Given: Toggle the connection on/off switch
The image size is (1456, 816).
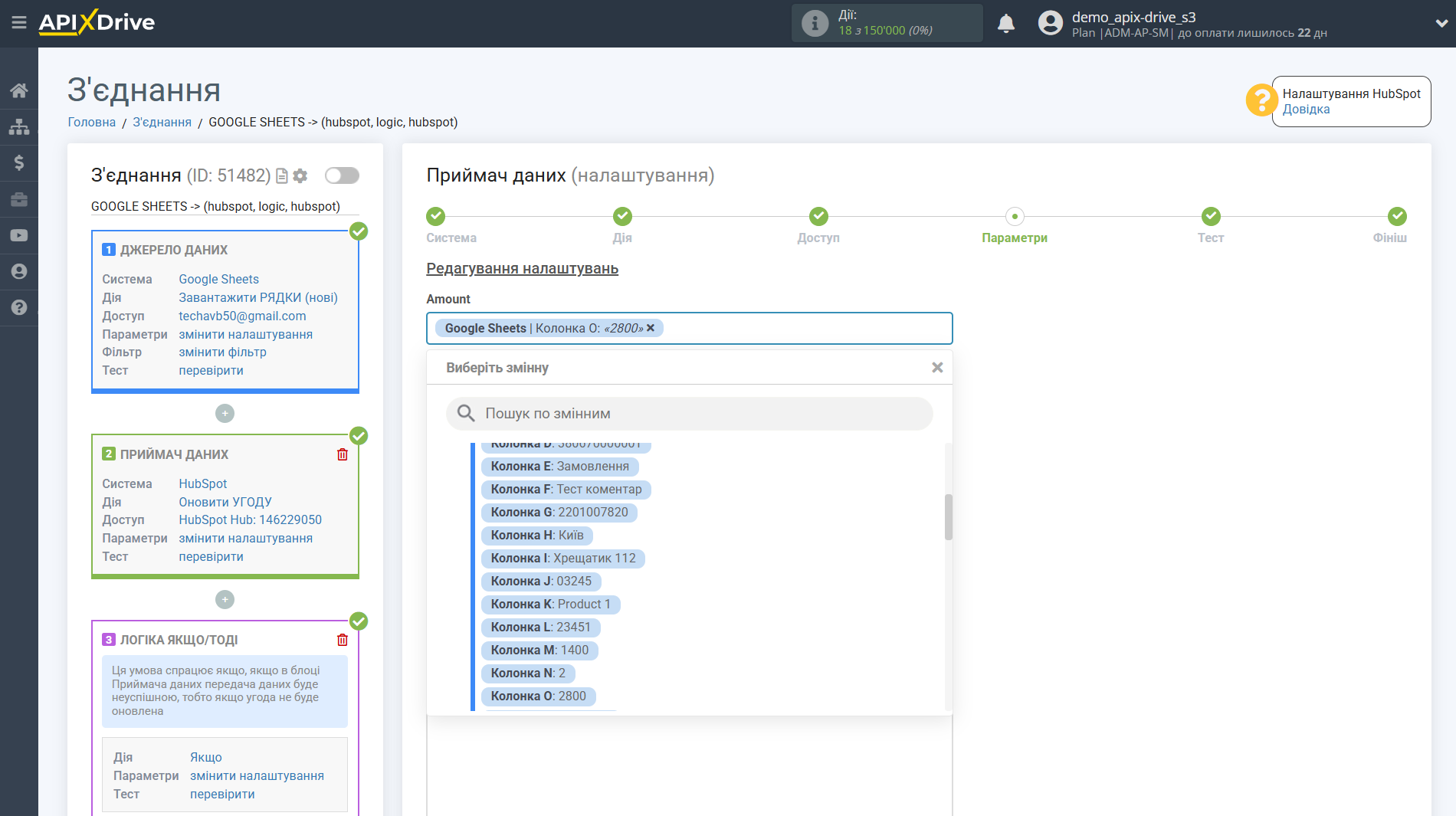Looking at the screenshot, I should pyautogui.click(x=342, y=175).
